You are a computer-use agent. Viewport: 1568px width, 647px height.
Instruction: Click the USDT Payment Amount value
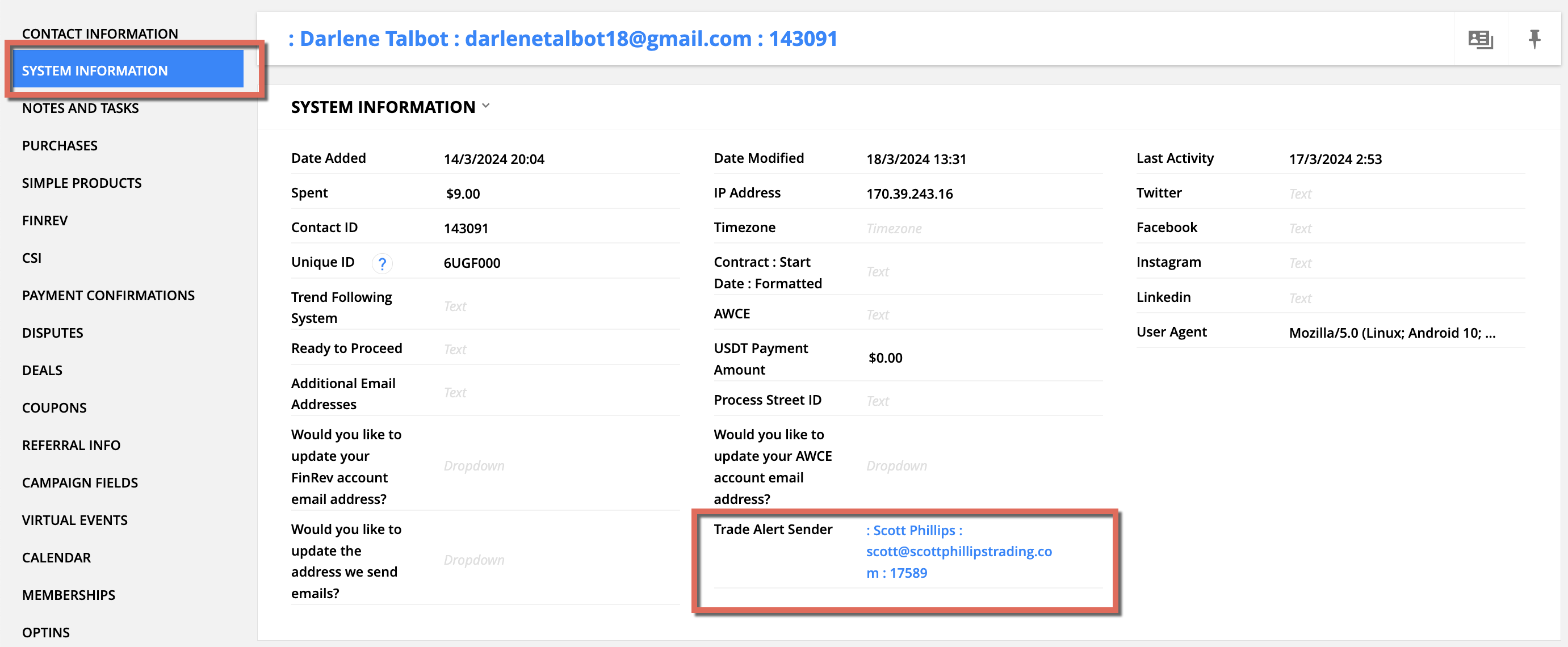[885, 359]
